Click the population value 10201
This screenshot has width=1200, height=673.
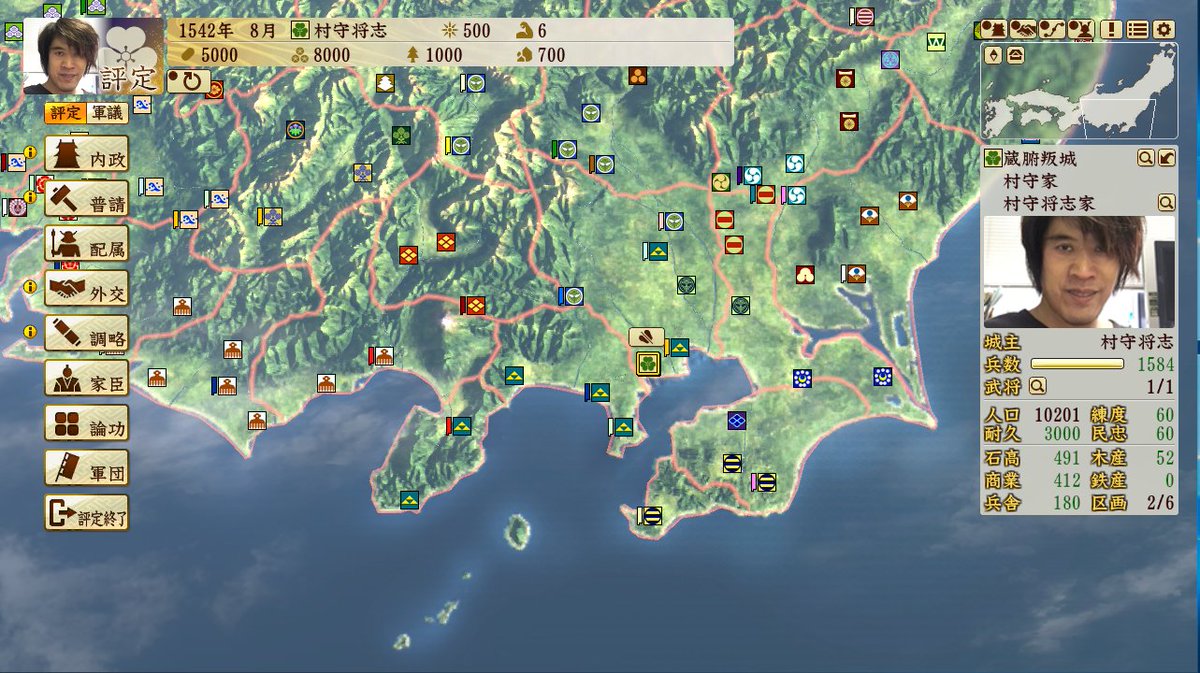point(1056,415)
